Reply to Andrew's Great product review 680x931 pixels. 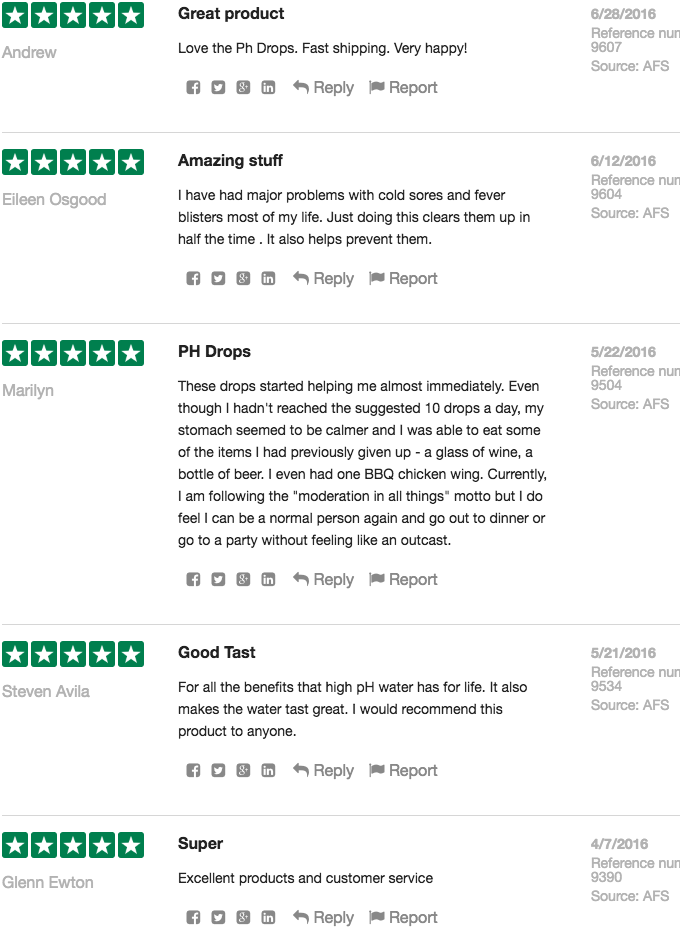click(x=323, y=88)
